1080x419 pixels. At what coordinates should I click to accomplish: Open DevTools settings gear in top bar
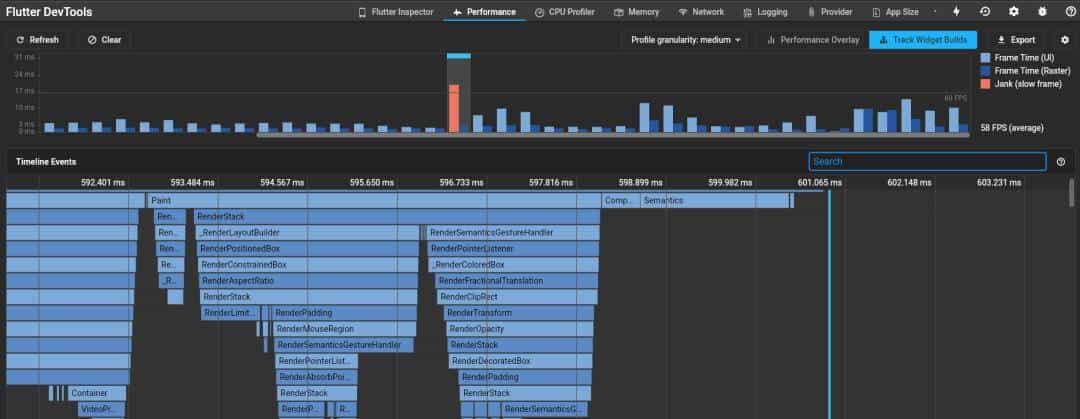pos(1014,12)
